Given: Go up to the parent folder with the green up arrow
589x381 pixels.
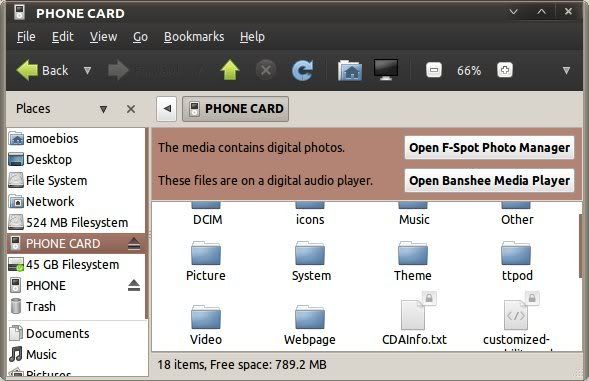Looking at the screenshot, I should tap(230, 70).
